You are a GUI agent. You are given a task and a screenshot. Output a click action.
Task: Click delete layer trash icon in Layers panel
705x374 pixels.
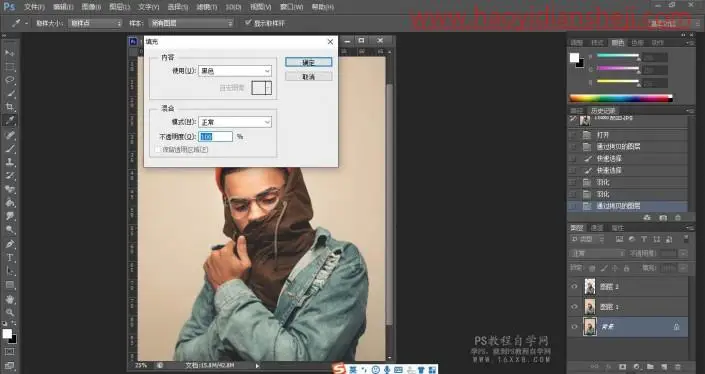coord(678,367)
